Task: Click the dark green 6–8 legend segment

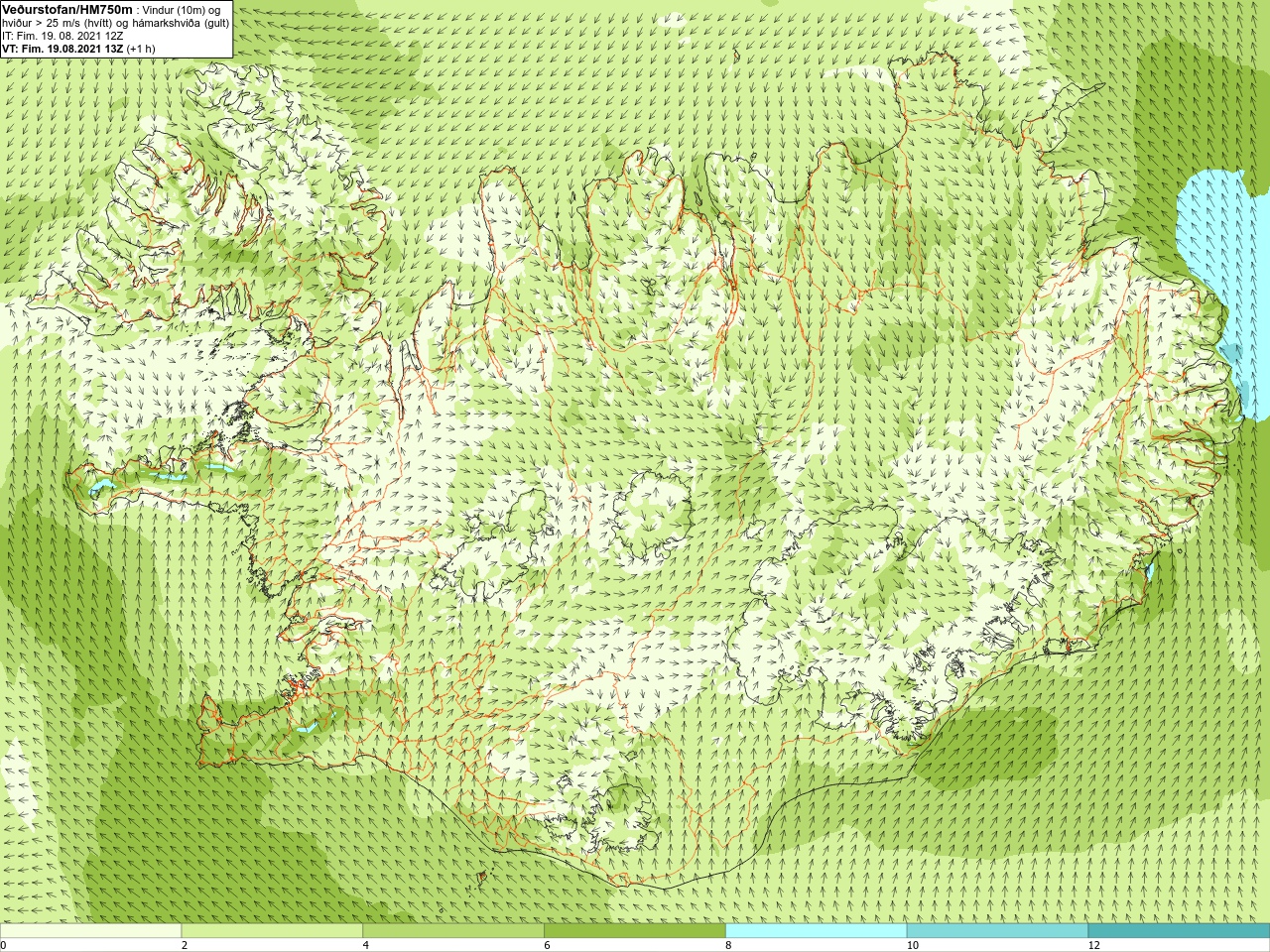Action: click(635, 931)
